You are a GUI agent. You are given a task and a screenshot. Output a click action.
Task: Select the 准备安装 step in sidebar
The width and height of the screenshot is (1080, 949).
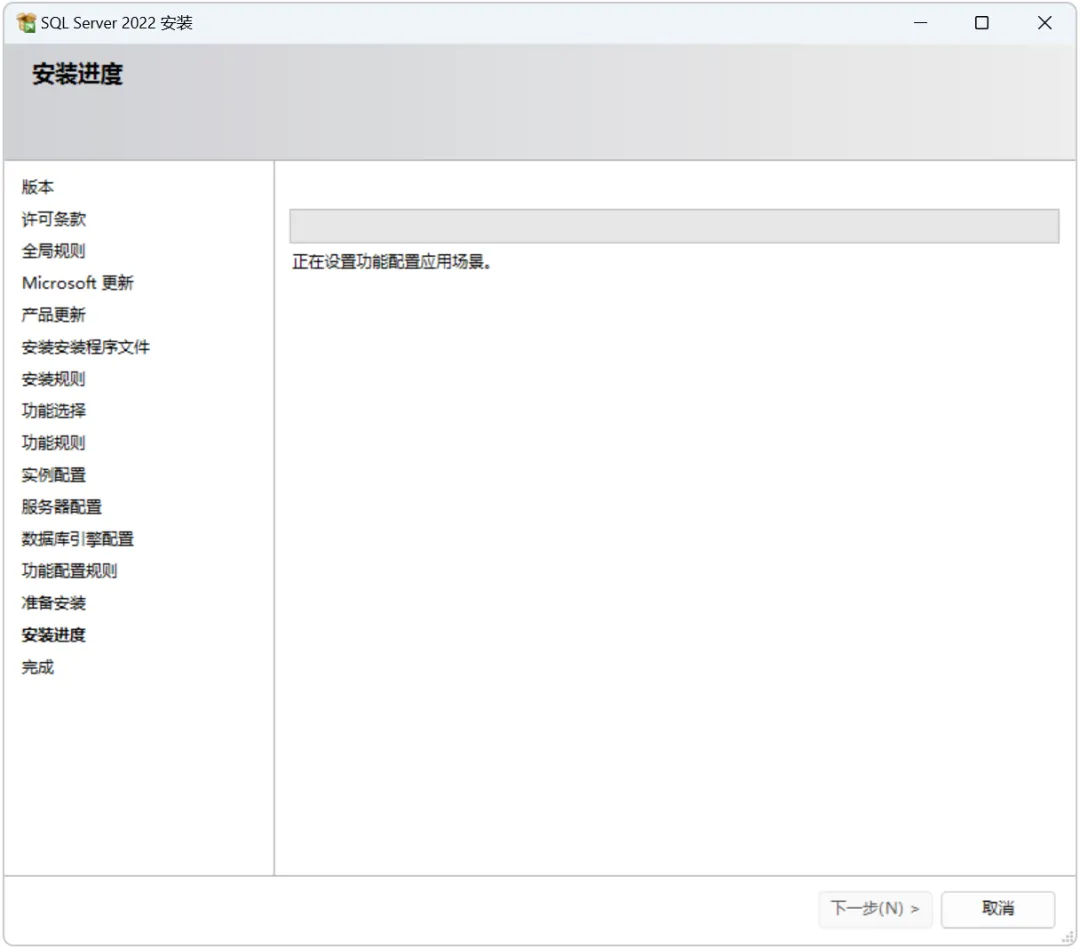click(x=54, y=603)
